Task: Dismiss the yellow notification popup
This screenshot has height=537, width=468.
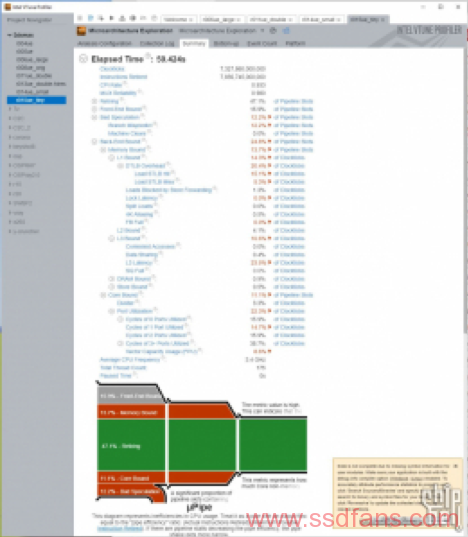Action: 455,466
